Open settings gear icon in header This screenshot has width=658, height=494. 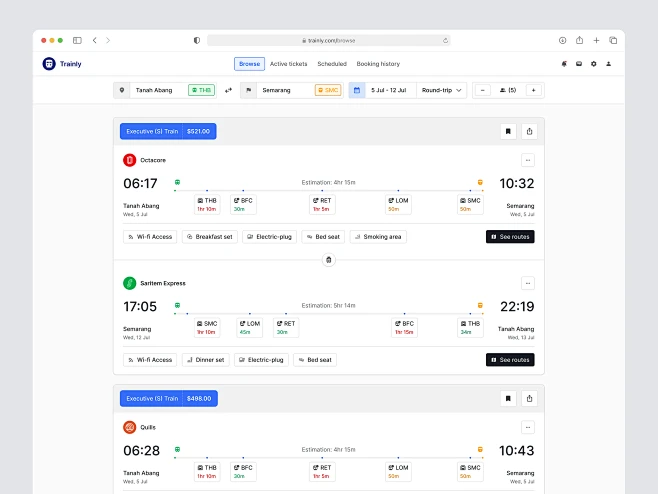pyautogui.click(x=593, y=64)
